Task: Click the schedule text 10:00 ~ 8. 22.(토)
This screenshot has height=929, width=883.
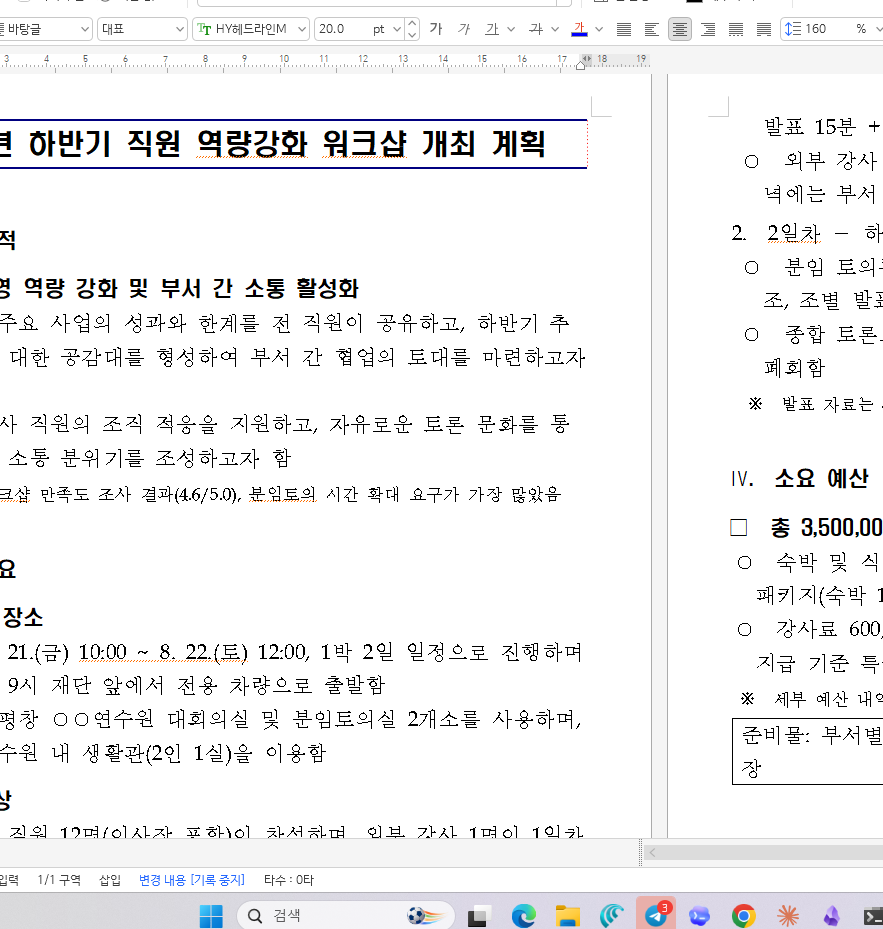Action: pyautogui.click(x=163, y=652)
